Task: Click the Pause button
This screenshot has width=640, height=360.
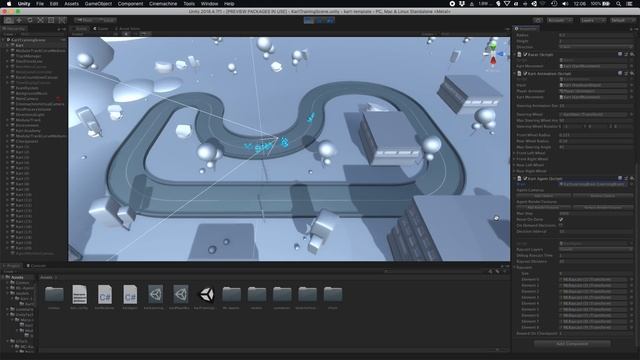Action: 320,20
